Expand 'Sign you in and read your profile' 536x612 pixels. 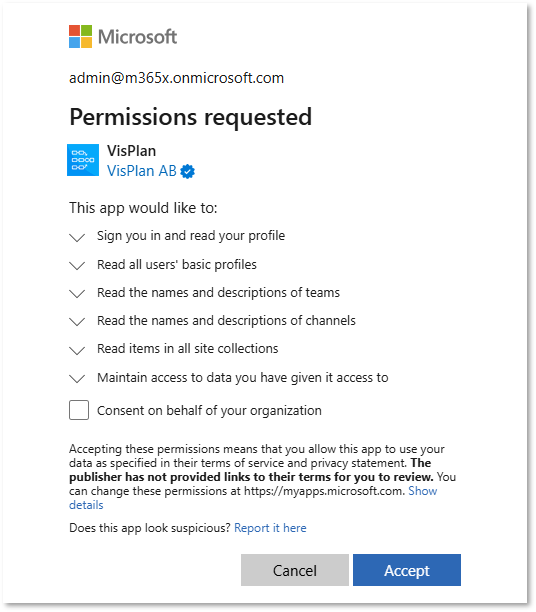(77, 237)
